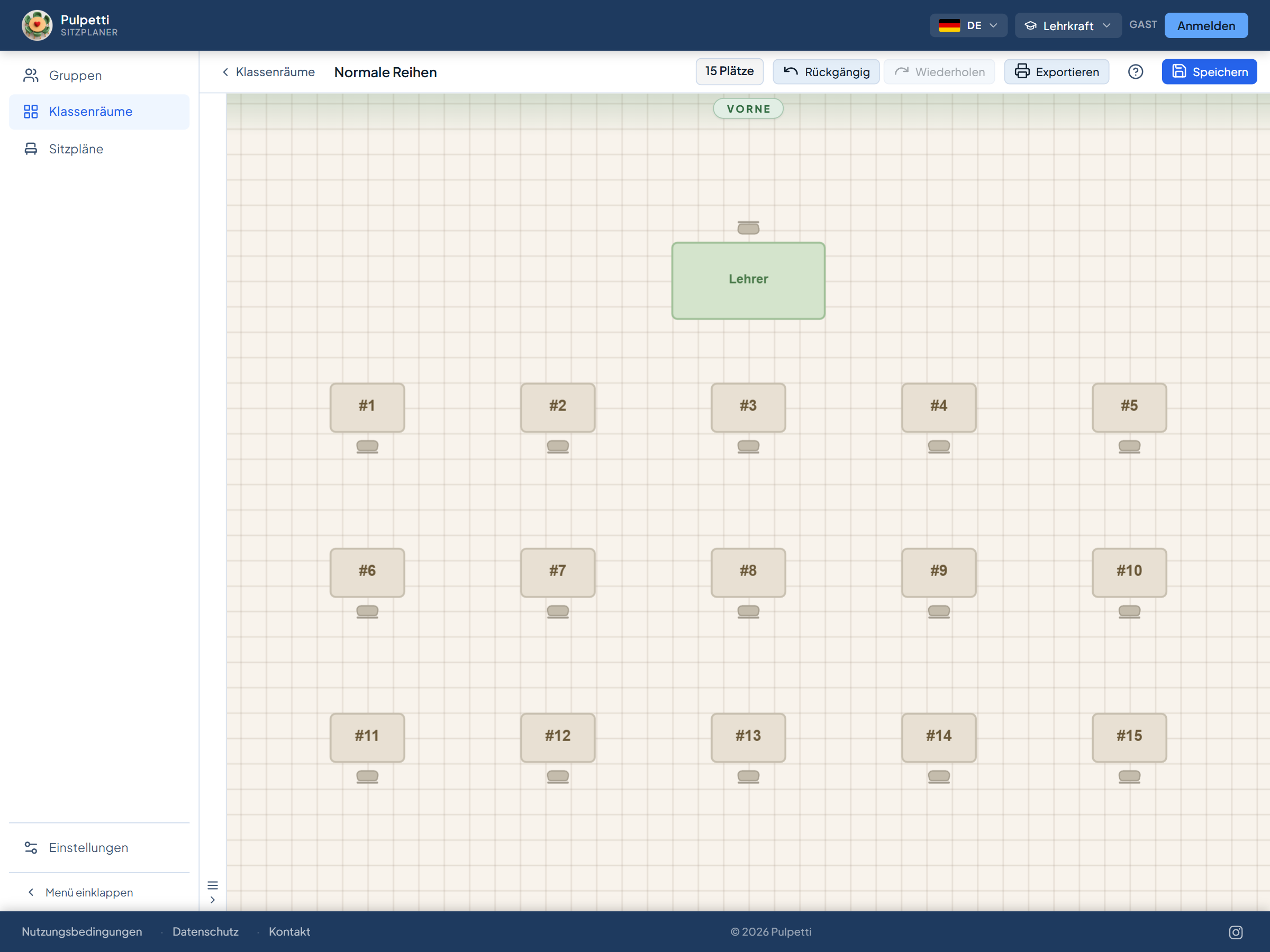Select desk #14
Screen dimensions: 1270x952
pyautogui.click(x=939, y=737)
